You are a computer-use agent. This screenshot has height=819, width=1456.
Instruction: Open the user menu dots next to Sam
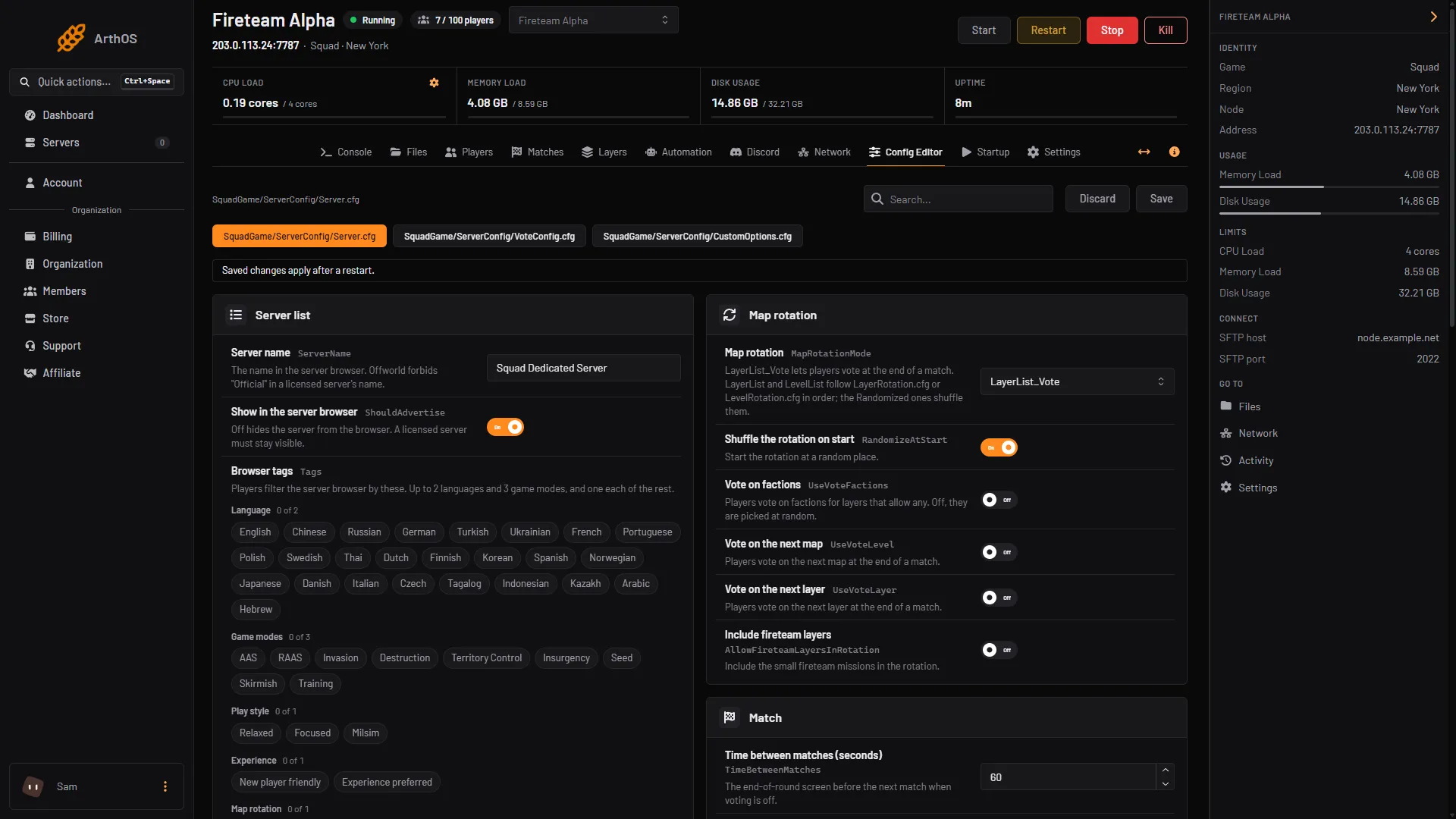coord(165,786)
